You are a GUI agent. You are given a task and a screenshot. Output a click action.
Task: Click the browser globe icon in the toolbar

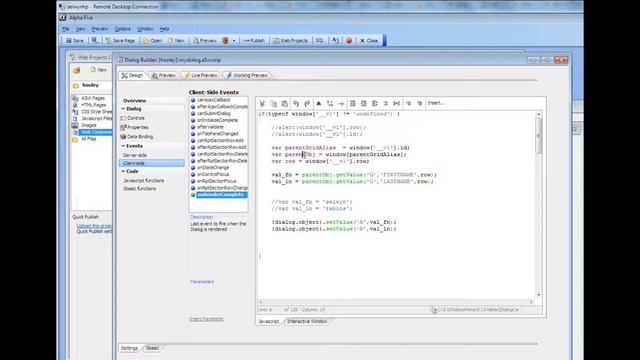[x=225, y=40]
